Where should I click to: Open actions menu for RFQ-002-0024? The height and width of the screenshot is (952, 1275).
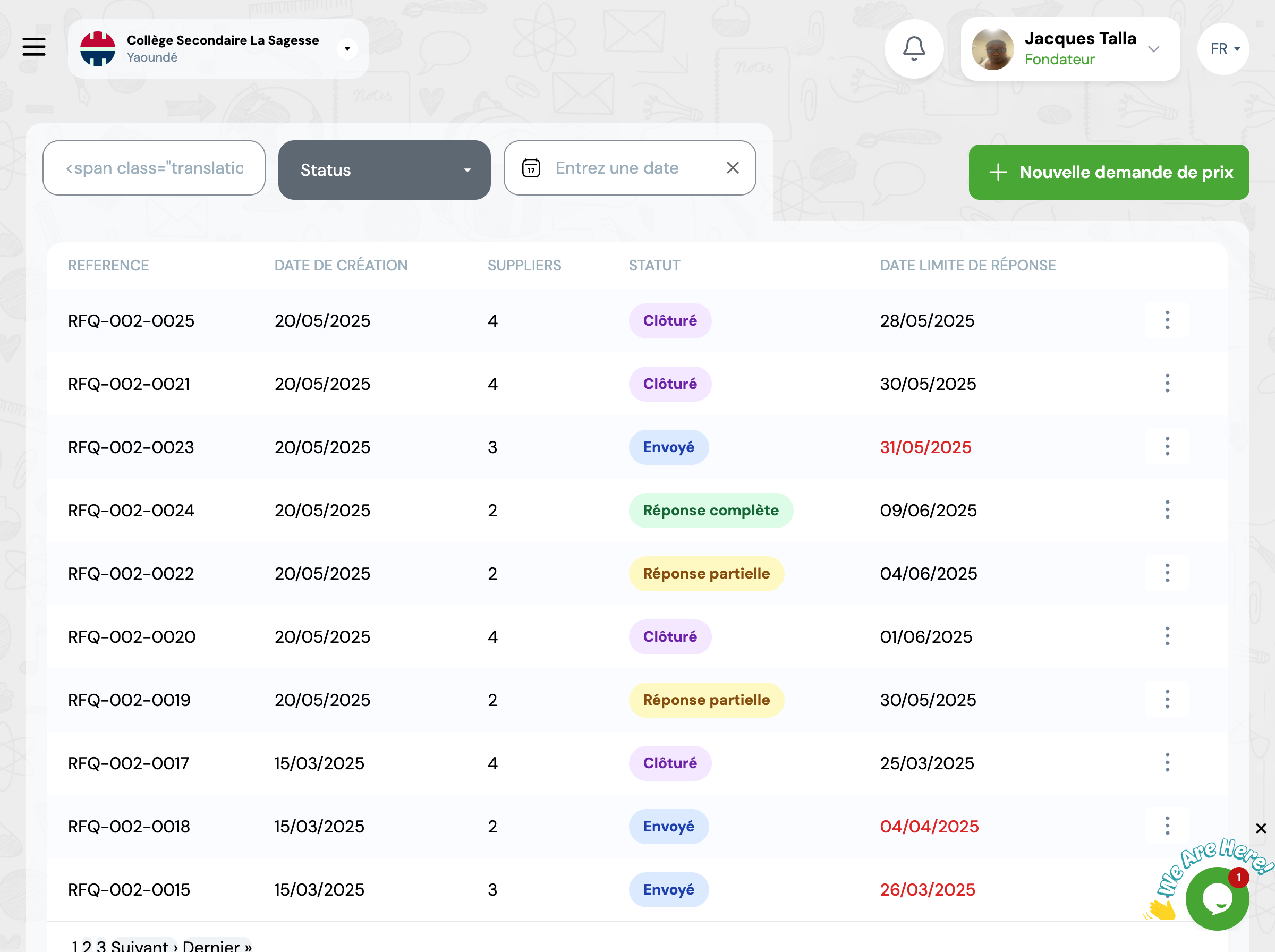(1167, 510)
